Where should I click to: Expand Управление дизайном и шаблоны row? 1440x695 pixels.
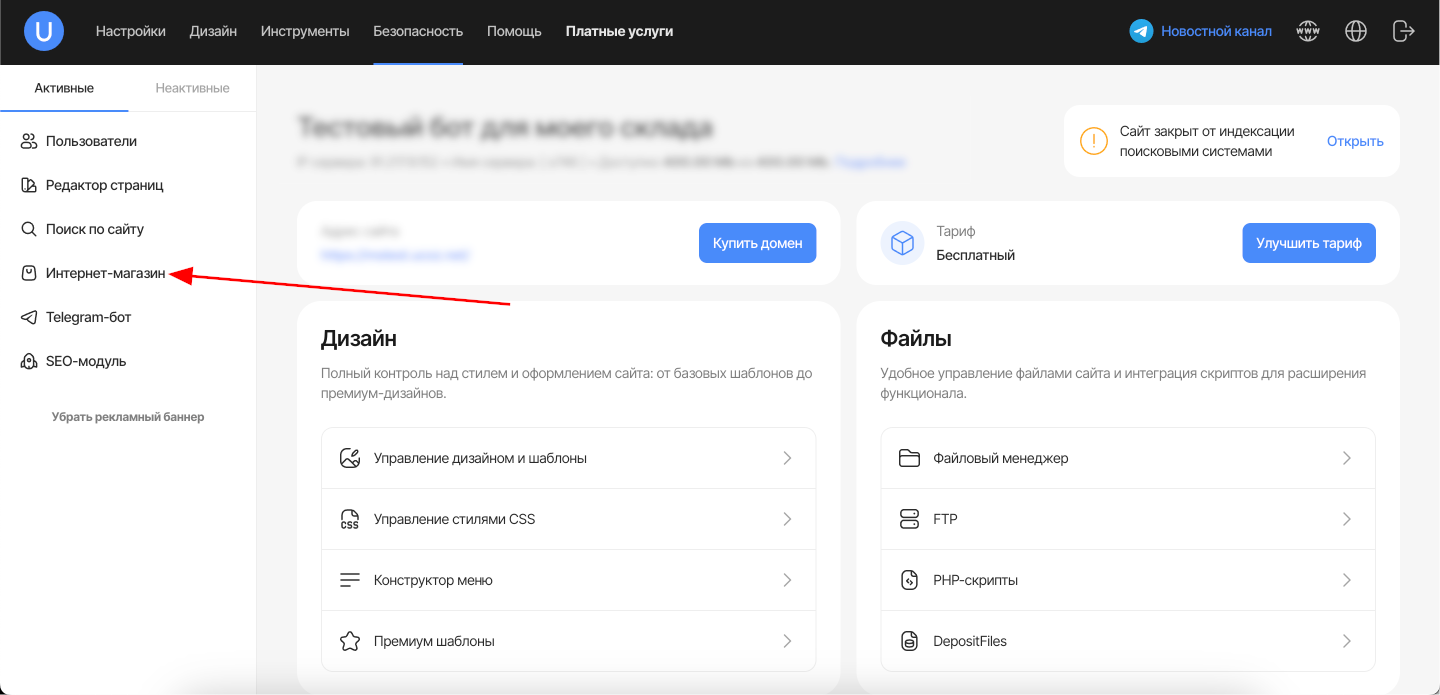click(x=568, y=458)
